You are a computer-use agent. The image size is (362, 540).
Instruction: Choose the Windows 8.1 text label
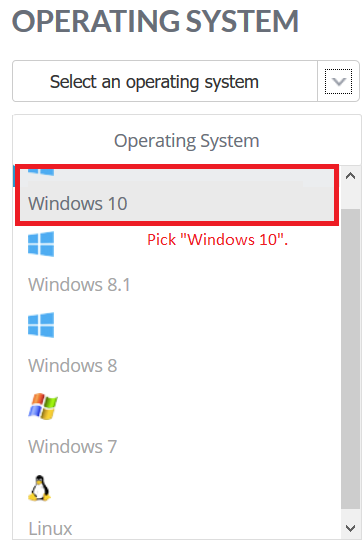click(79, 284)
